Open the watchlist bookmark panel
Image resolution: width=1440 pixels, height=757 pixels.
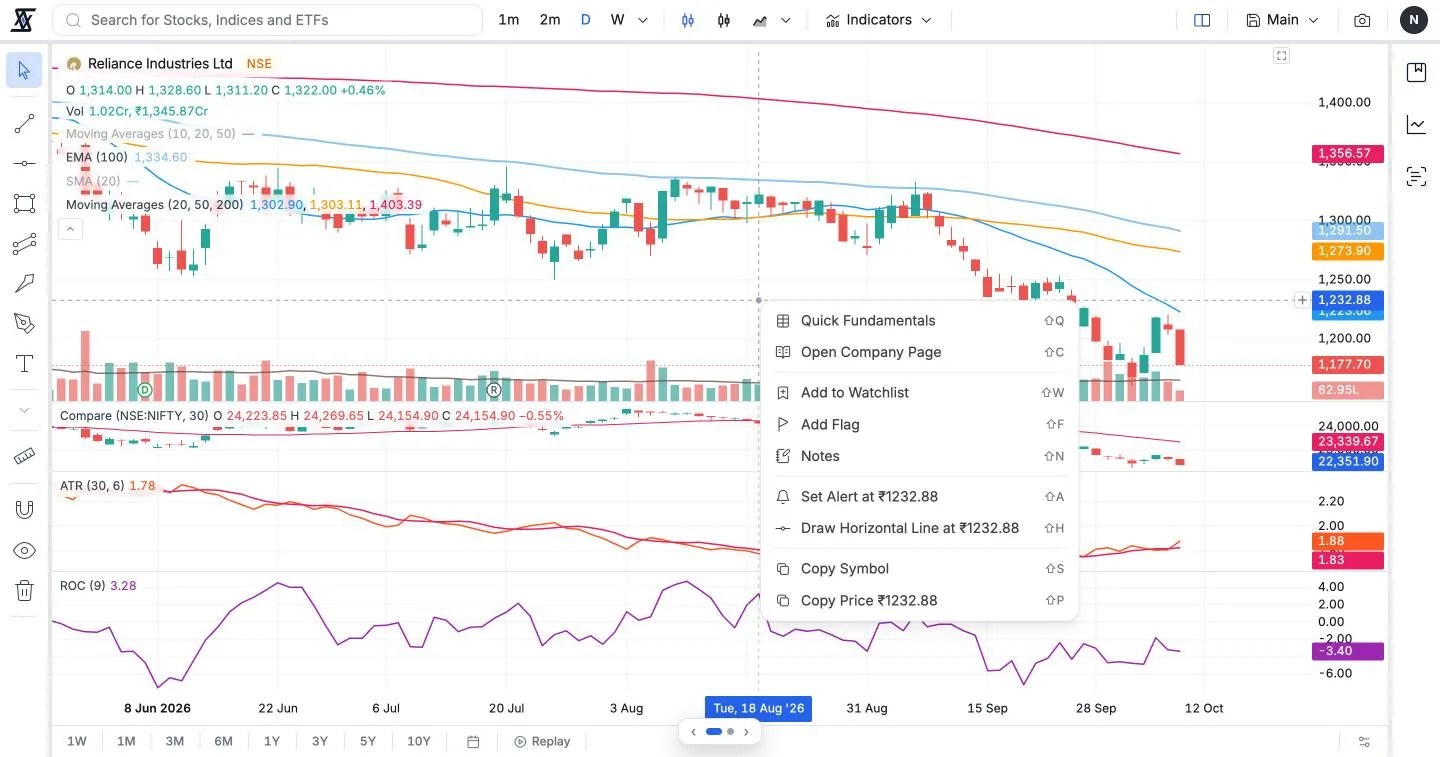point(1416,72)
